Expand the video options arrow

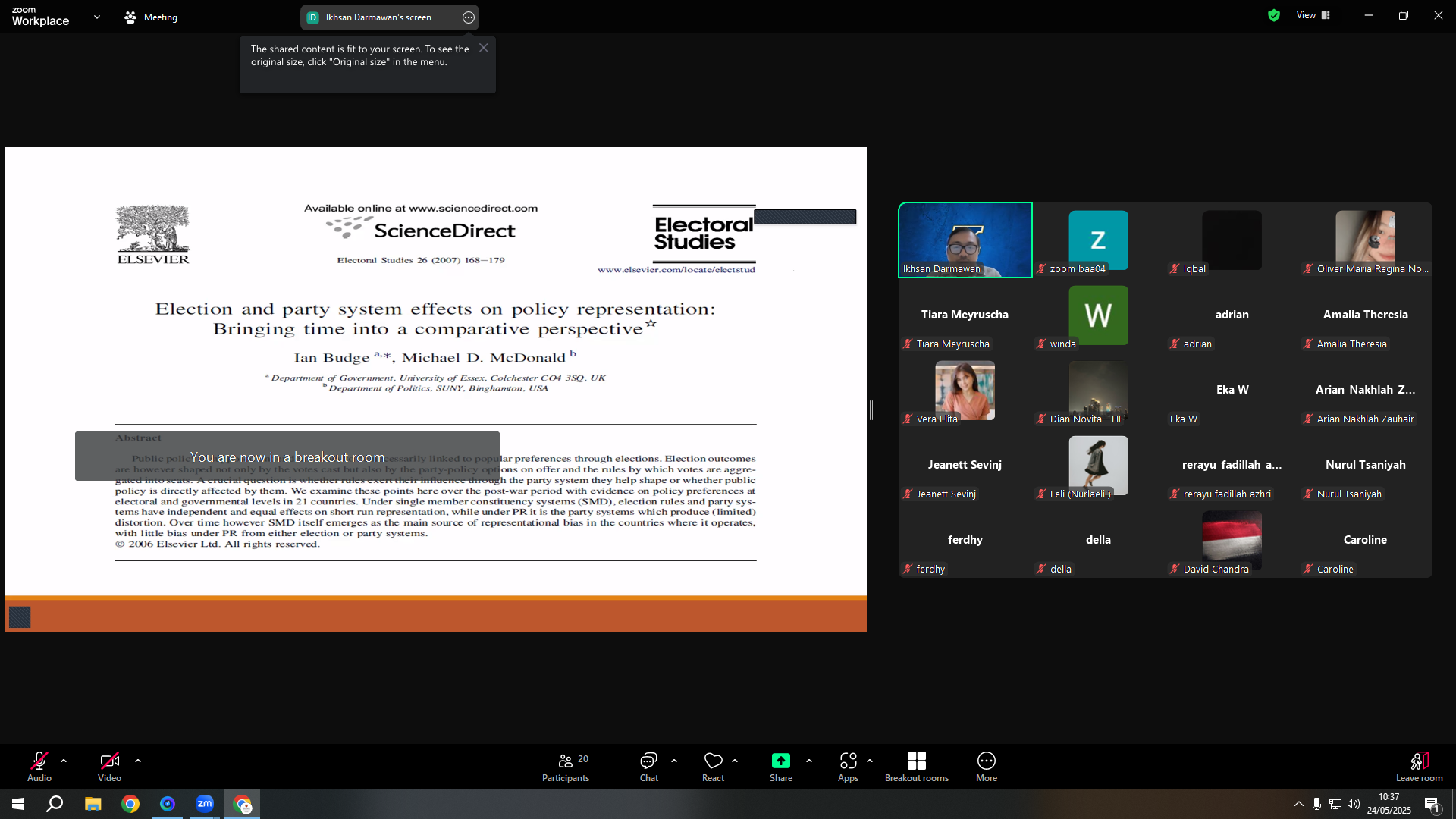click(x=138, y=761)
